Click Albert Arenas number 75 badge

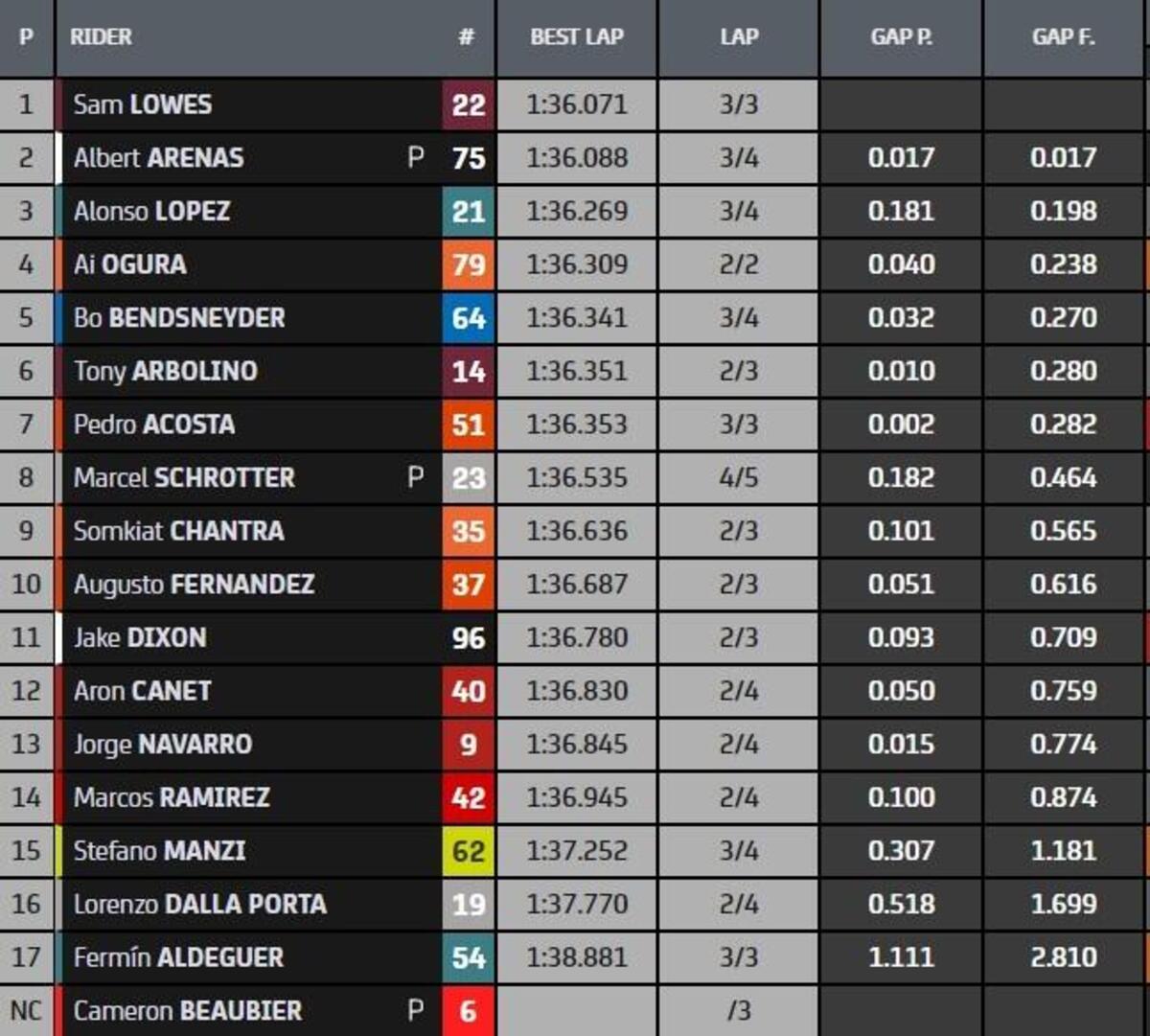pyautogui.click(x=468, y=158)
